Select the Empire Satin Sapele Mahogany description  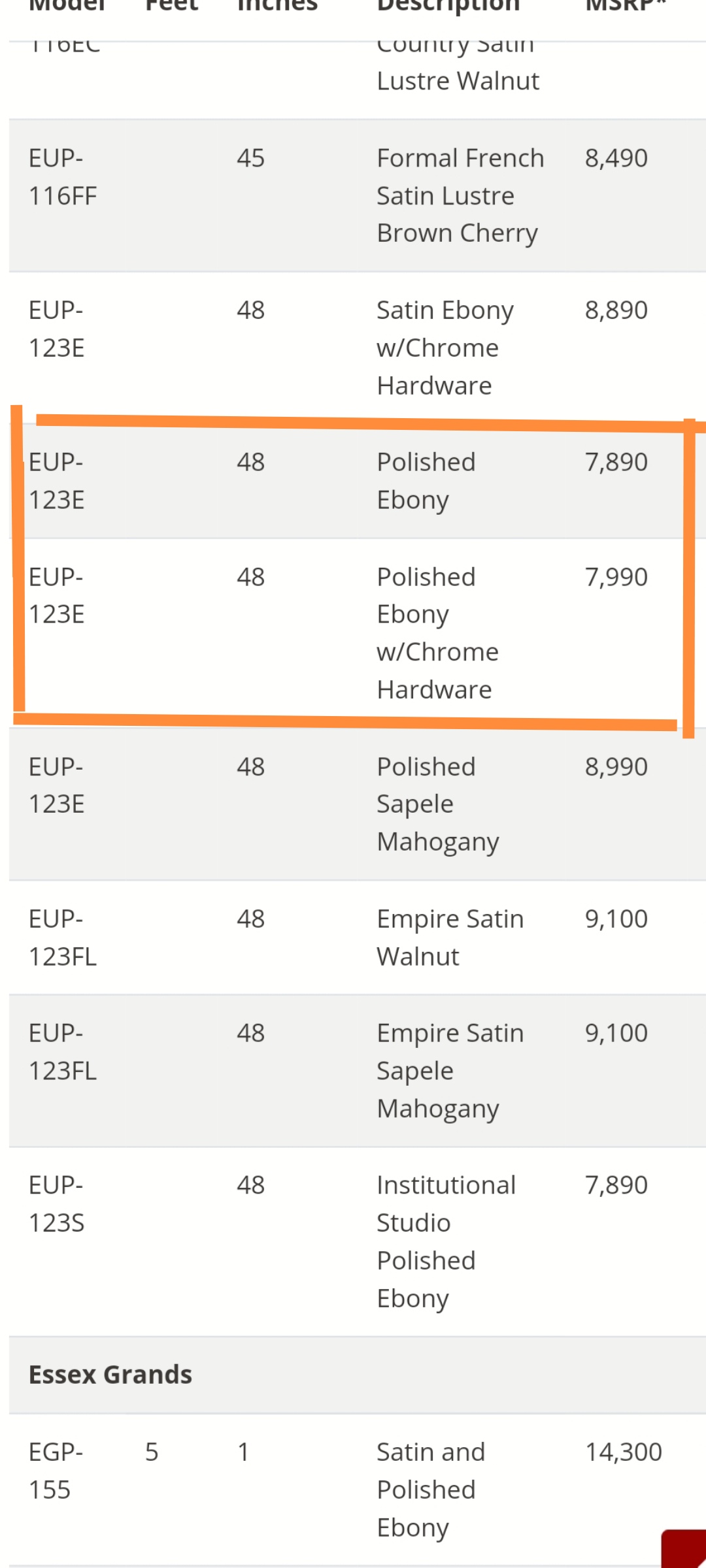[x=450, y=1071]
